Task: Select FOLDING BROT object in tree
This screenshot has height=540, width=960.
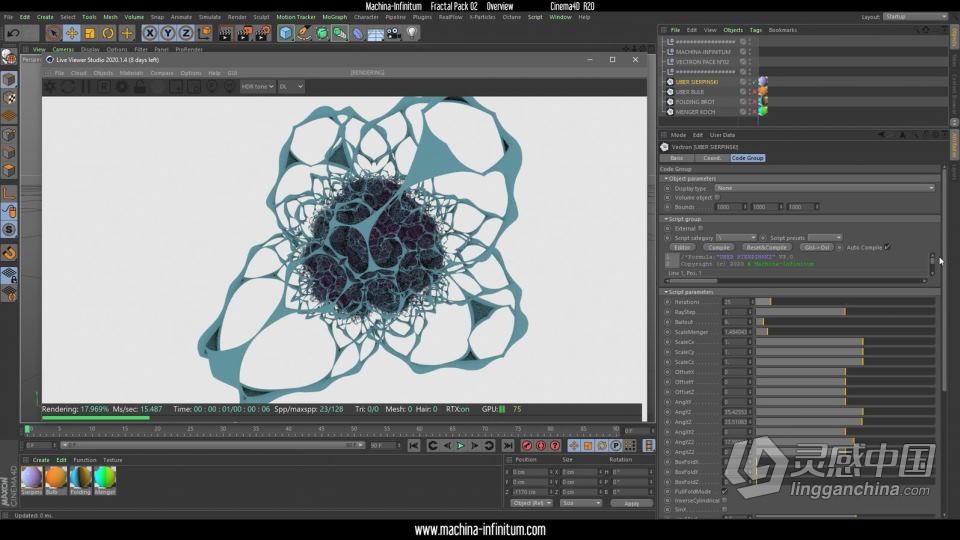Action: (x=695, y=102)
